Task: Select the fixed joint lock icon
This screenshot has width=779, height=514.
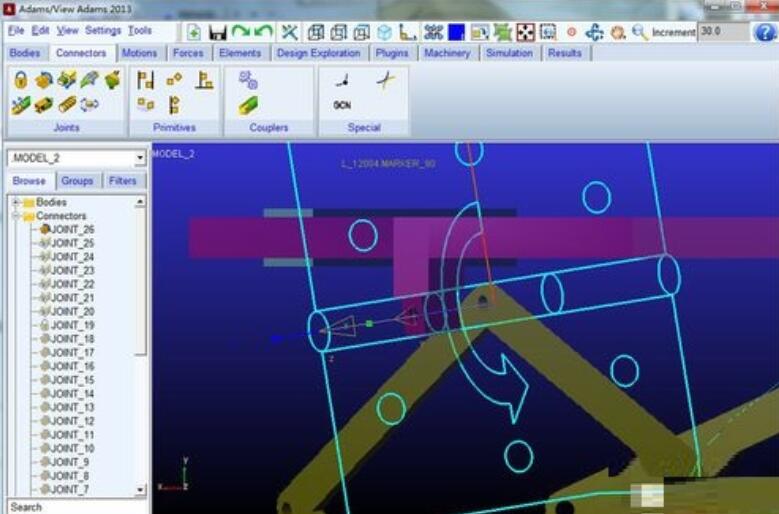Action: click(21, 79)
